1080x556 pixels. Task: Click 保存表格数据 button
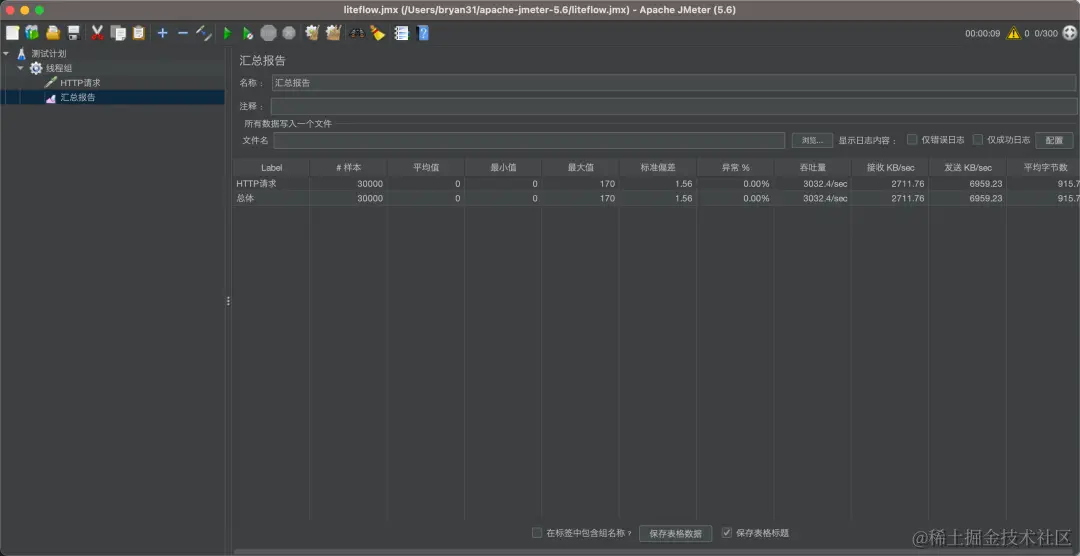pos(676,533)
